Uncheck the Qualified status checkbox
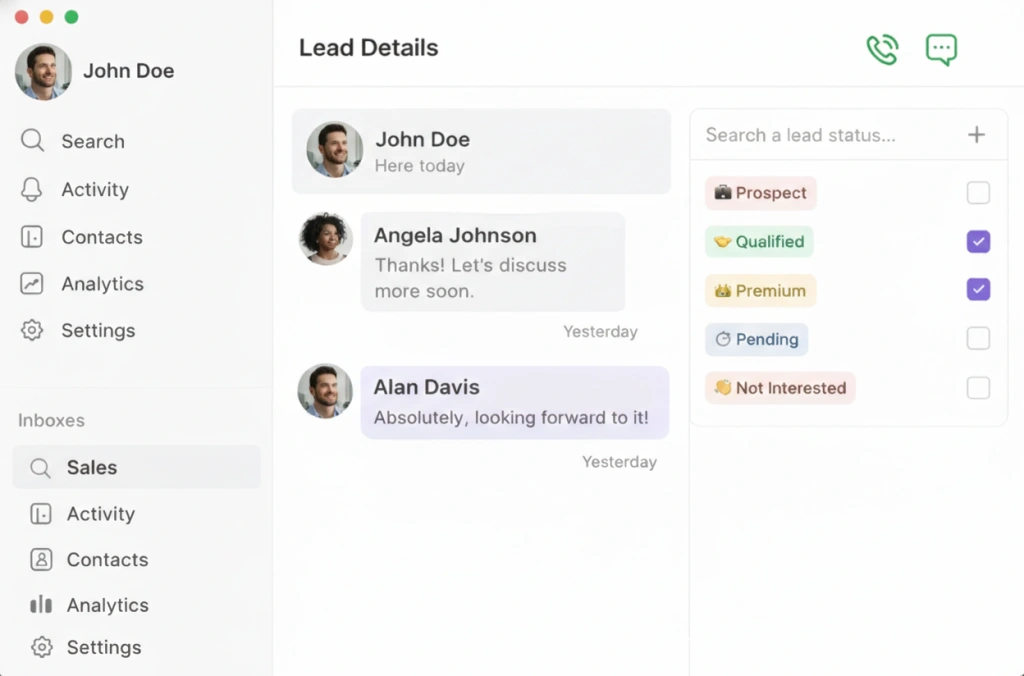Screen dimensions: 1024x676 point(978,242)
